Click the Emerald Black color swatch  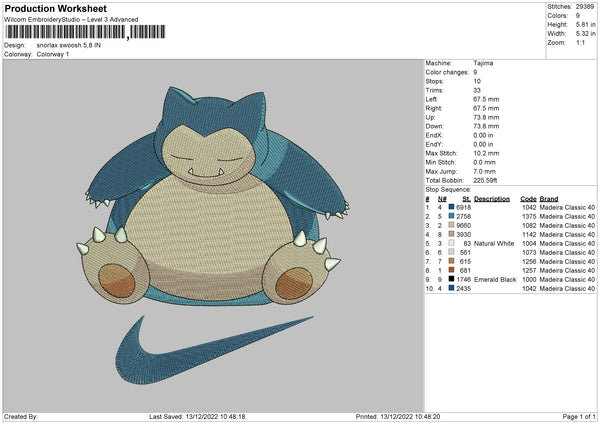pos(451,279)
